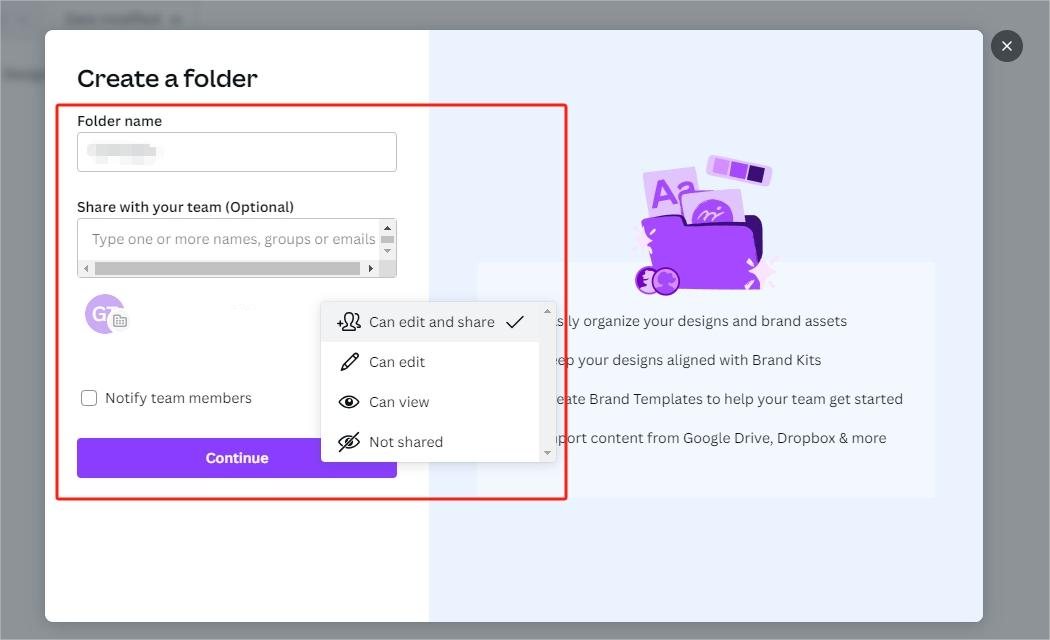Choose the Can view permission option
Image resolution: width=1050 pixels, height=640 pixels.
399,402
